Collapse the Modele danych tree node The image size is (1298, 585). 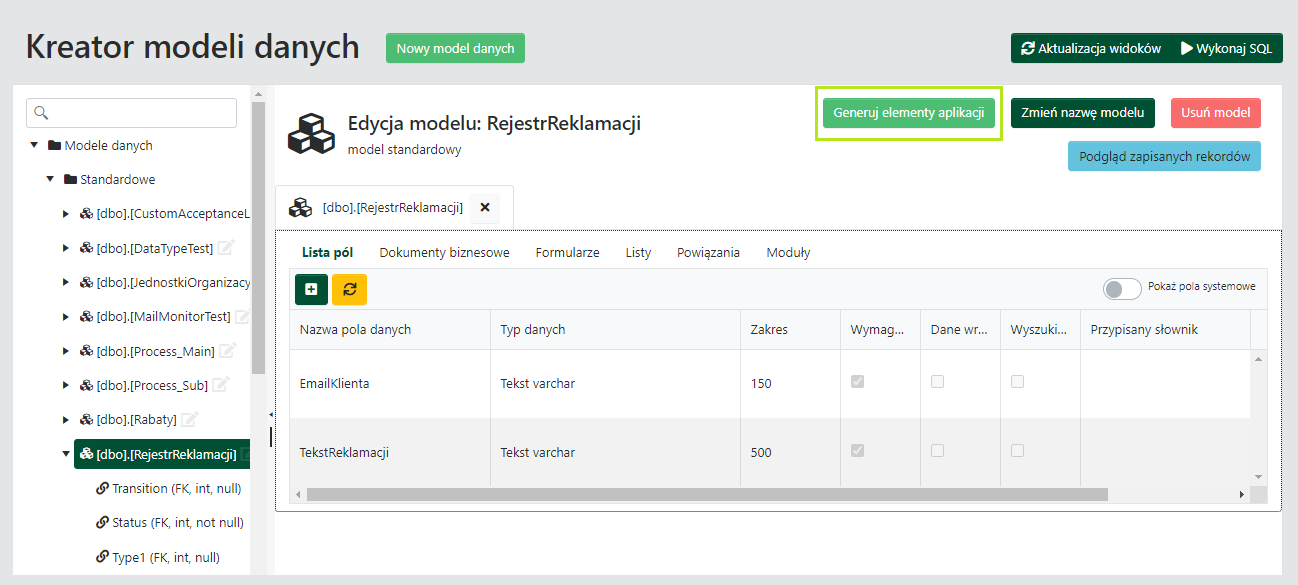[x=35, y=146]
